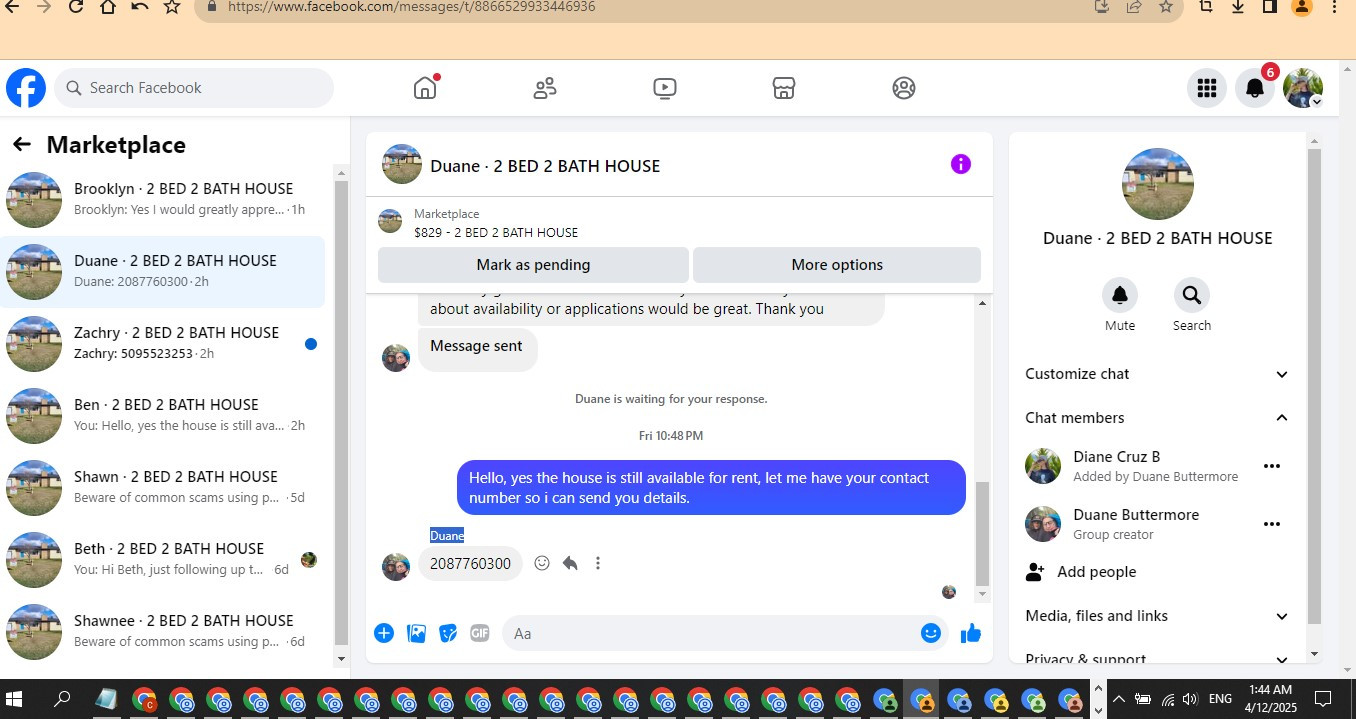1356x719 pixels.
Task: Open browser downloads icon
Action: [1238, 7]
